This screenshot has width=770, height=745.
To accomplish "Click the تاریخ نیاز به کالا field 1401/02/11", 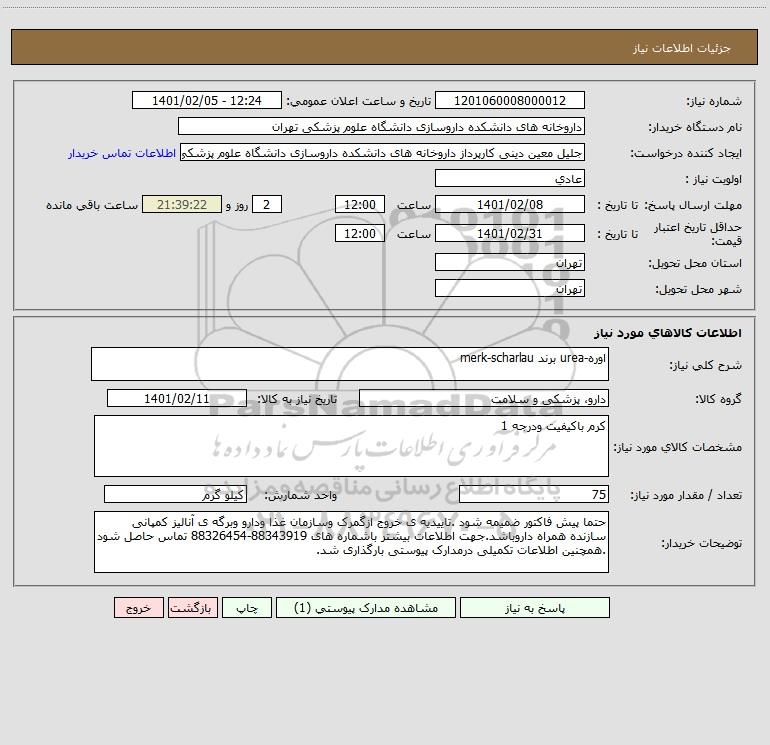I will pos(177,398).
